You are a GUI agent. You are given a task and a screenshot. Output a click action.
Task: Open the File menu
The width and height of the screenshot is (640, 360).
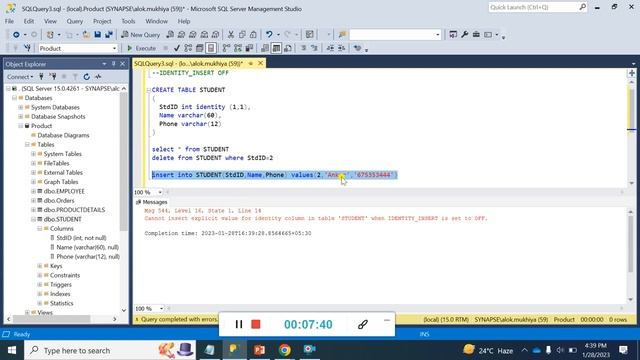point(9,21)
